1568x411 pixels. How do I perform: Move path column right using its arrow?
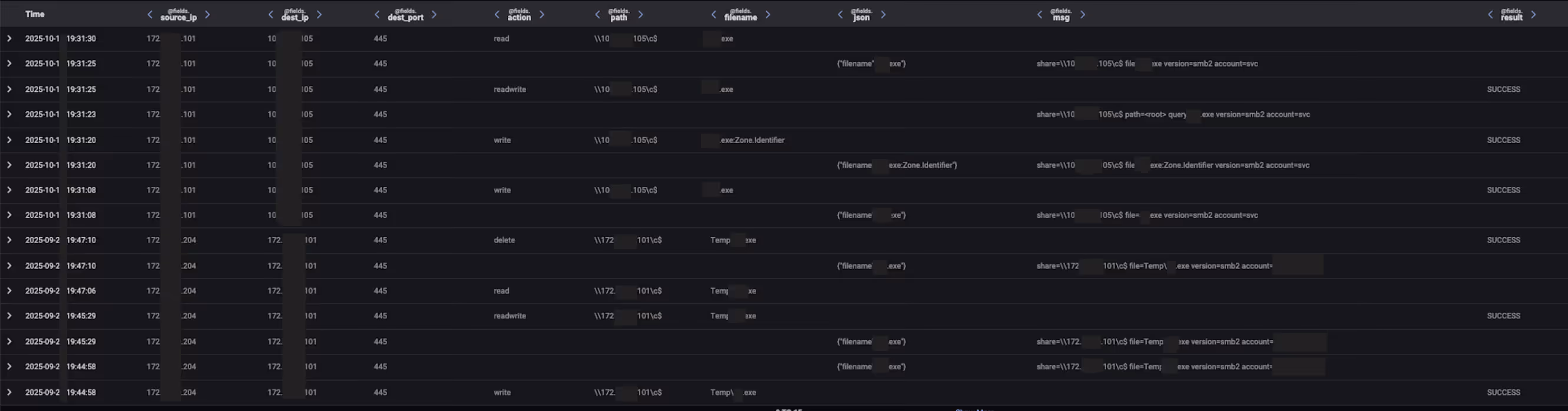click(640, 15)
